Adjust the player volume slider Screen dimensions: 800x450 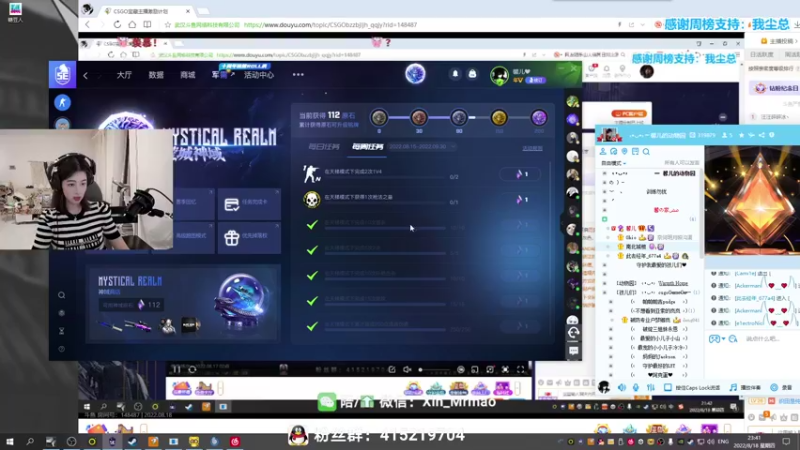click(x=434, y=369)
